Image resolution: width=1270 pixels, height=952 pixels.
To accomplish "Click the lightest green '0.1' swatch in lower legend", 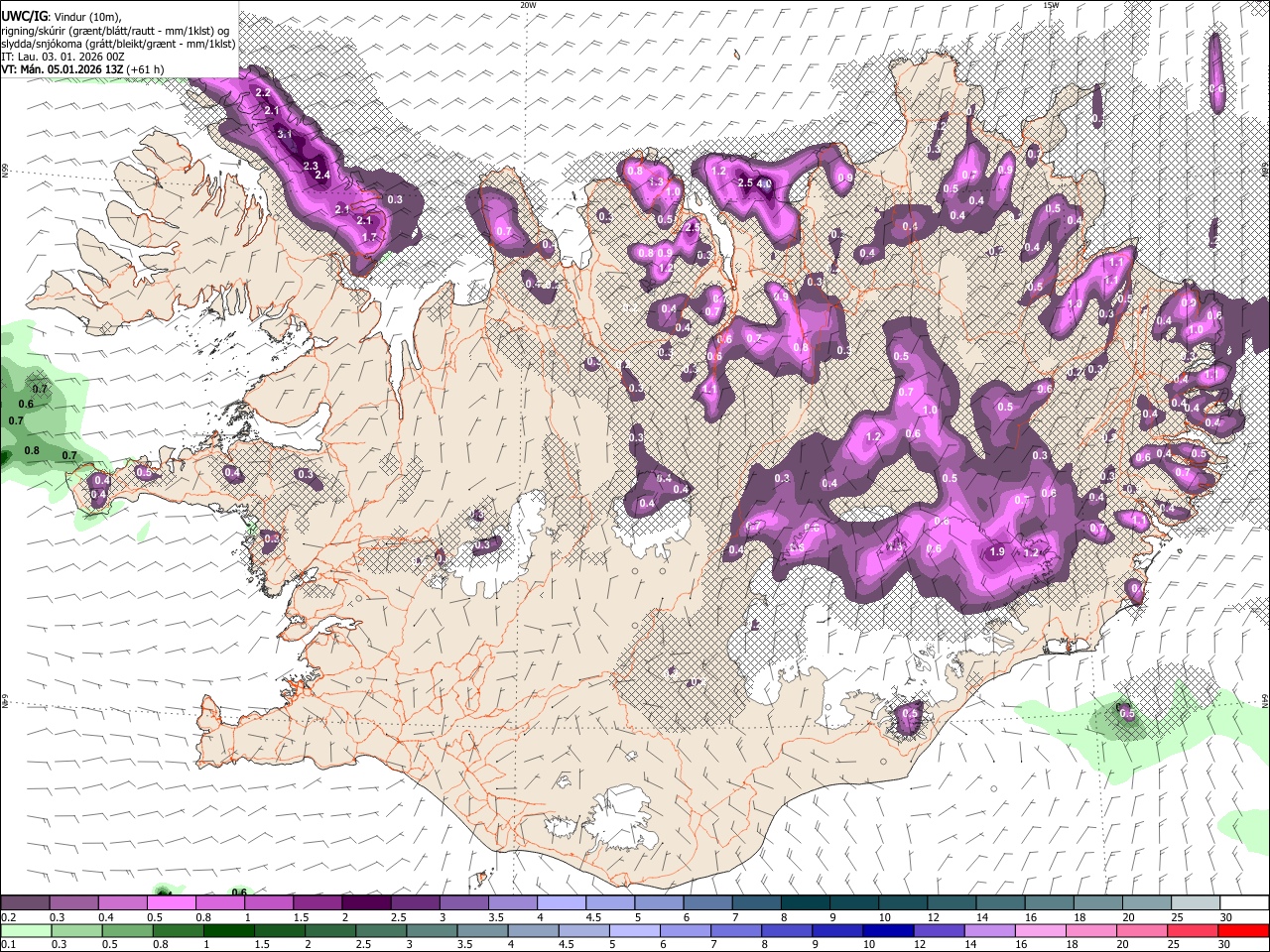I will coord(25,931).
